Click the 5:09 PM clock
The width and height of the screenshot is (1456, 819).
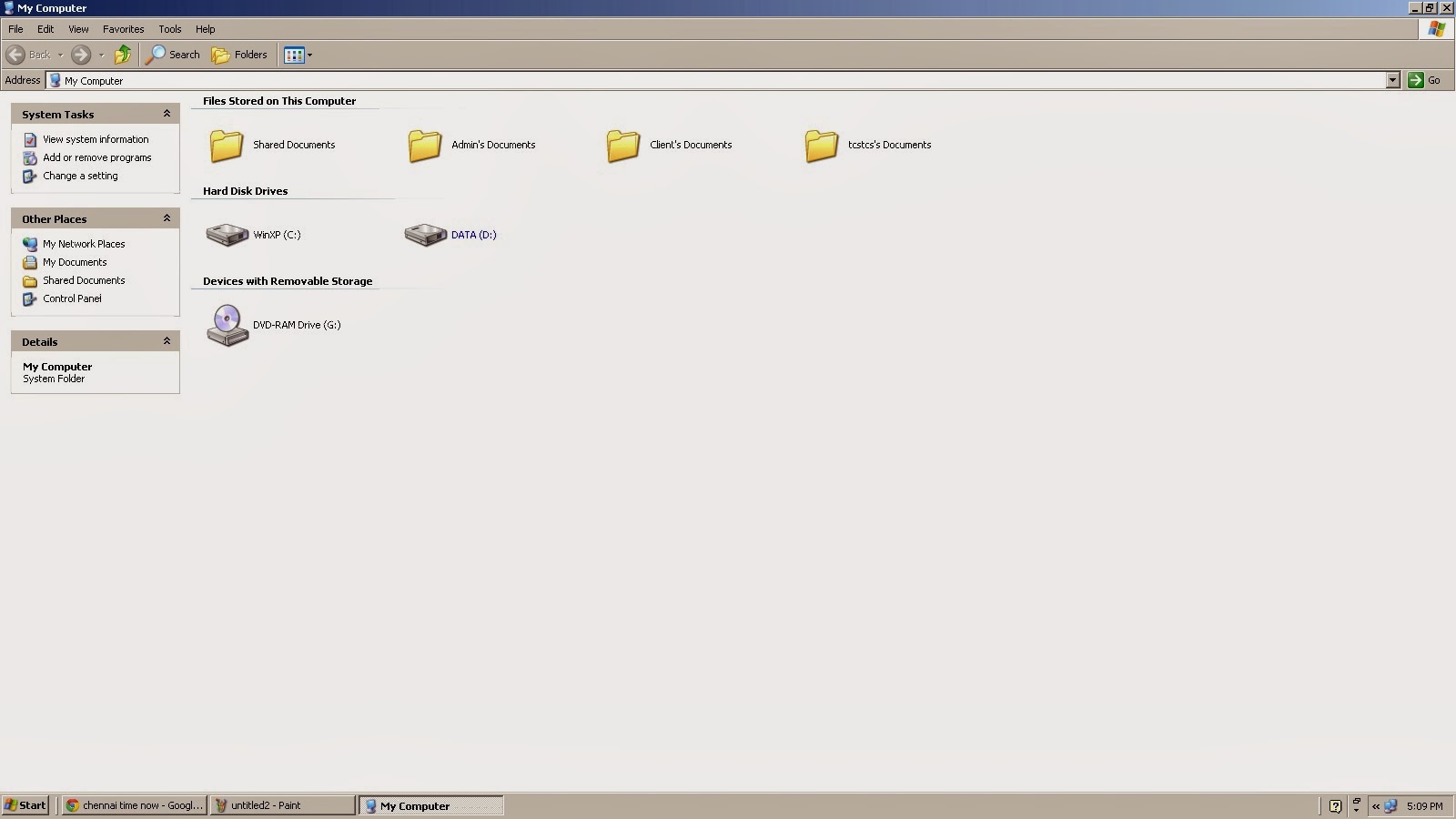1424,806
